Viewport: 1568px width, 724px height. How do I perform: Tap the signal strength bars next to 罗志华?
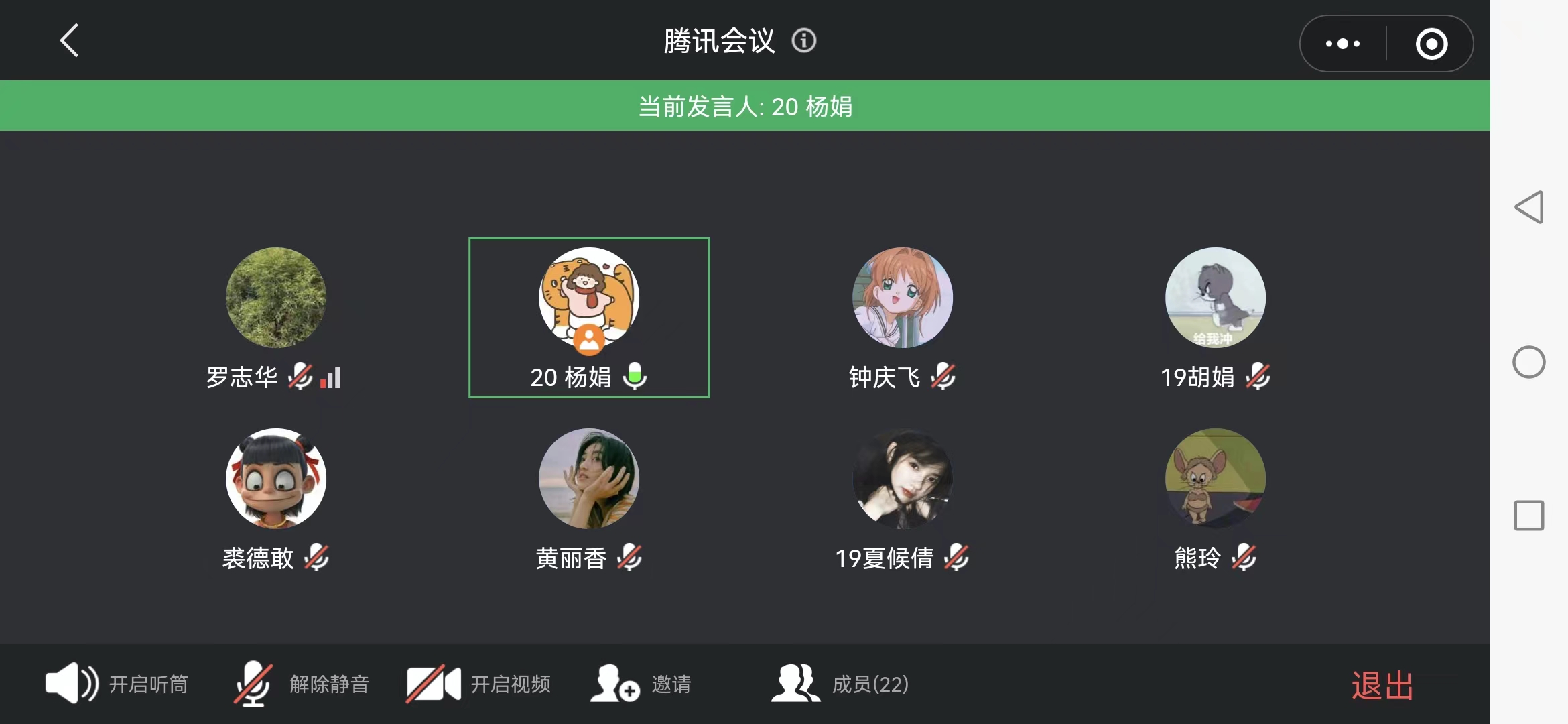coord(330,378)
